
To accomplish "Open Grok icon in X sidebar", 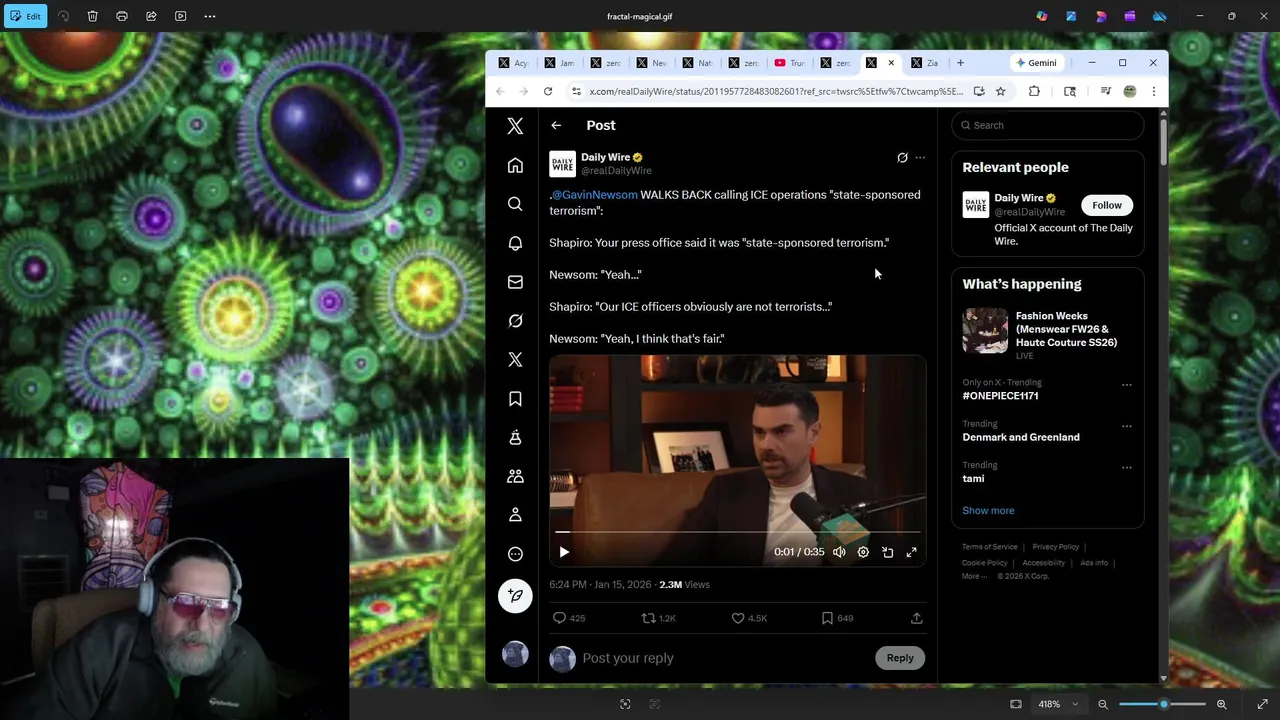I will pos(515,321).
